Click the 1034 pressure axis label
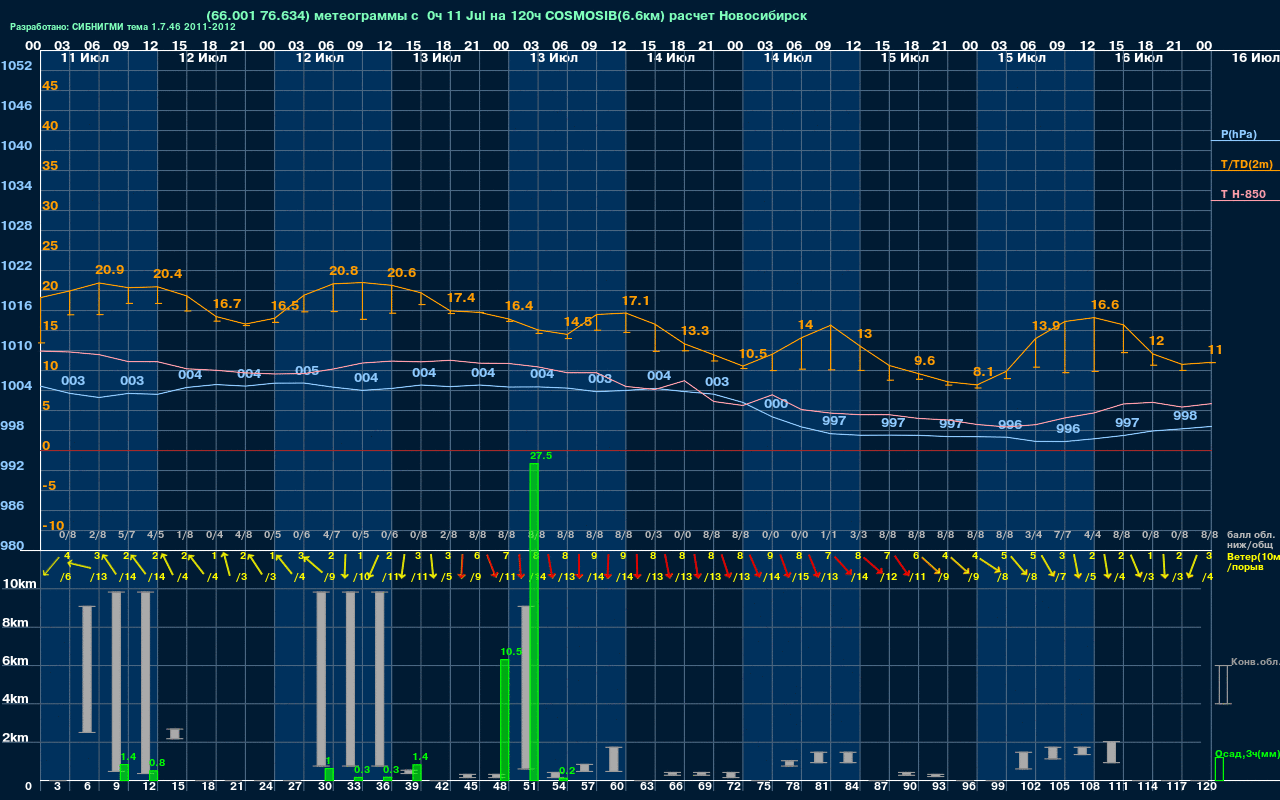This screenshot has width=1280, height=800. coord(16,186)
